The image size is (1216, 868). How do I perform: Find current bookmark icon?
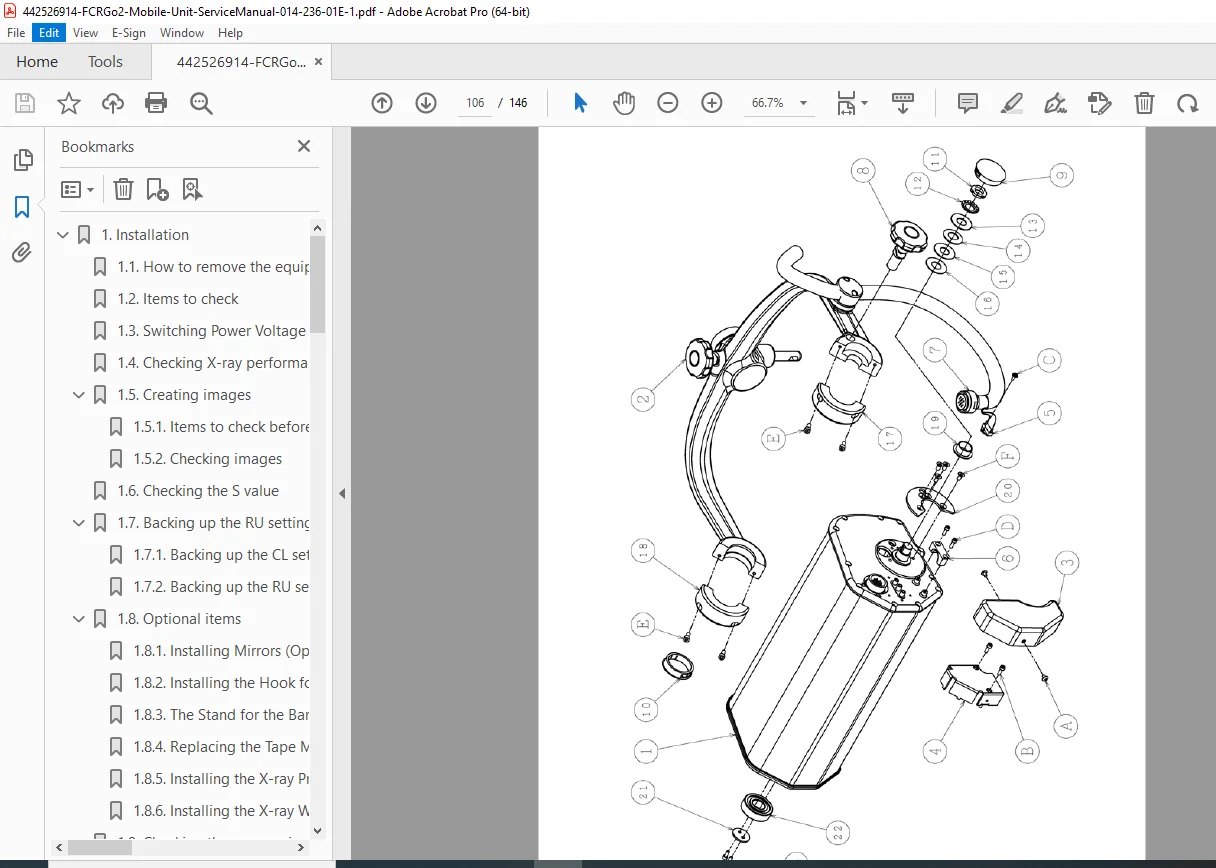[x=192, y=189]
